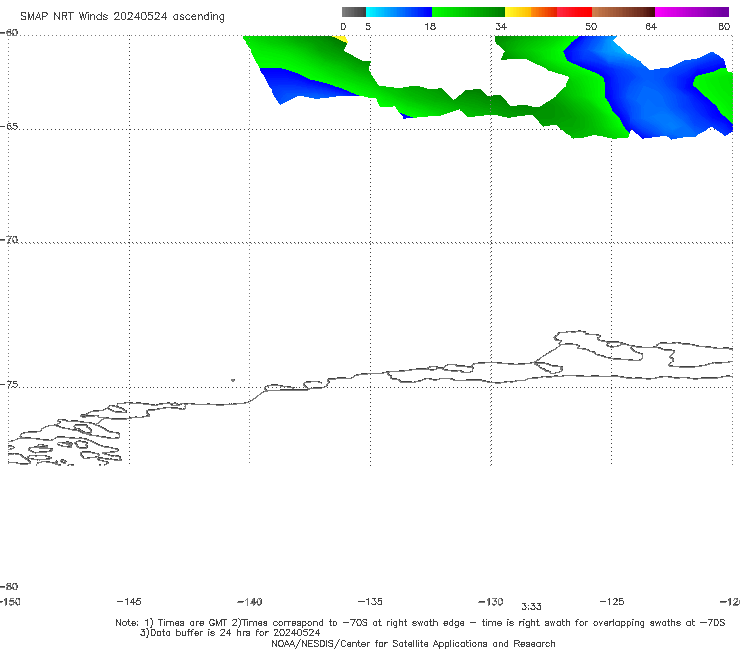Click the note line starting "Note: 1) Times are GMT"
The image size is (740, 650).
420,623
